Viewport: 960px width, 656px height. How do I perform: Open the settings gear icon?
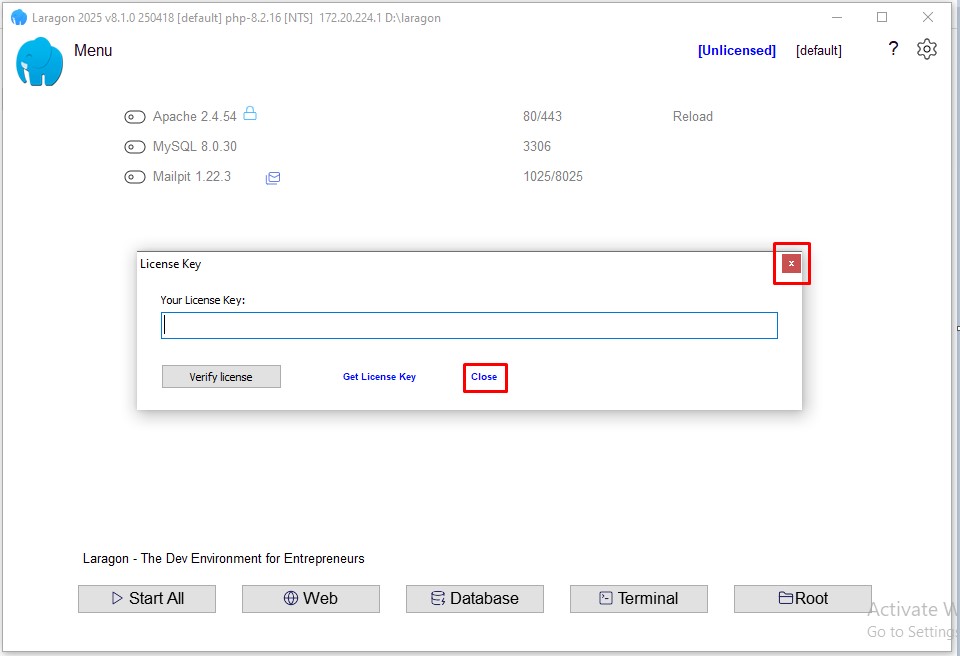pyautogui.click(x=926, y=49)
